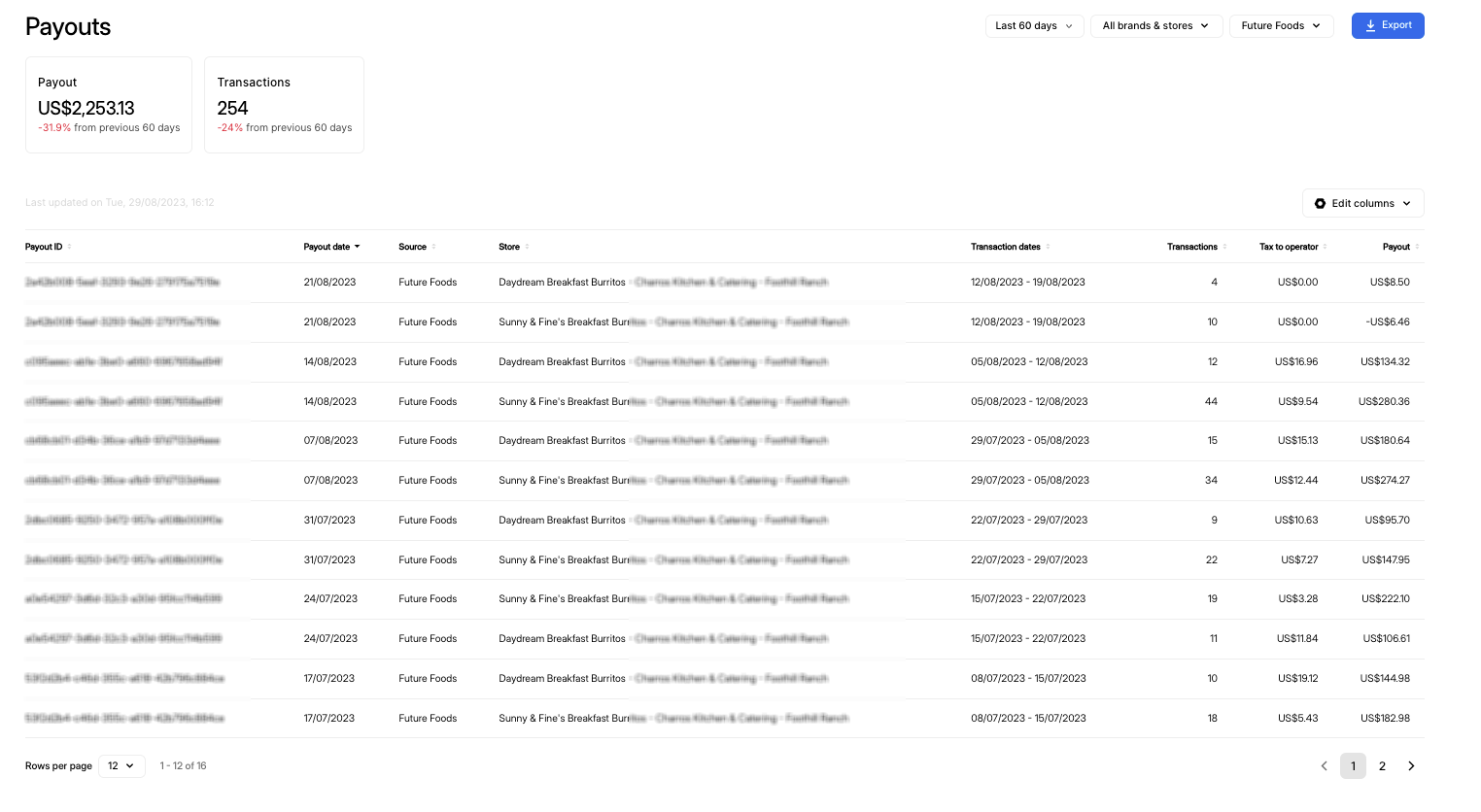Sort by Payout ID column icon
The image size is (1481, 812).
[x=69, y=247]
